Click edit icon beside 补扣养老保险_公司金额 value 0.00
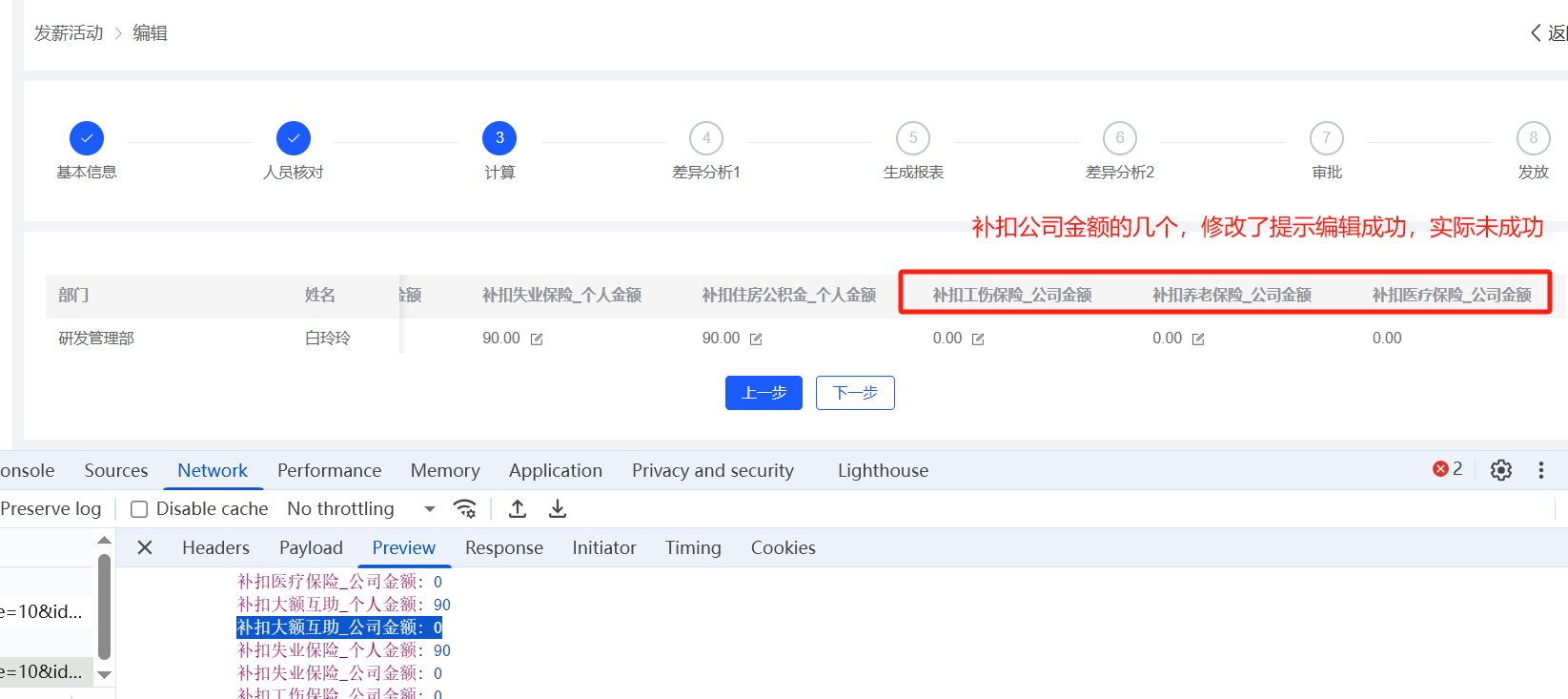Screen dimensions: 1568x699 (x=1198, y=339)
